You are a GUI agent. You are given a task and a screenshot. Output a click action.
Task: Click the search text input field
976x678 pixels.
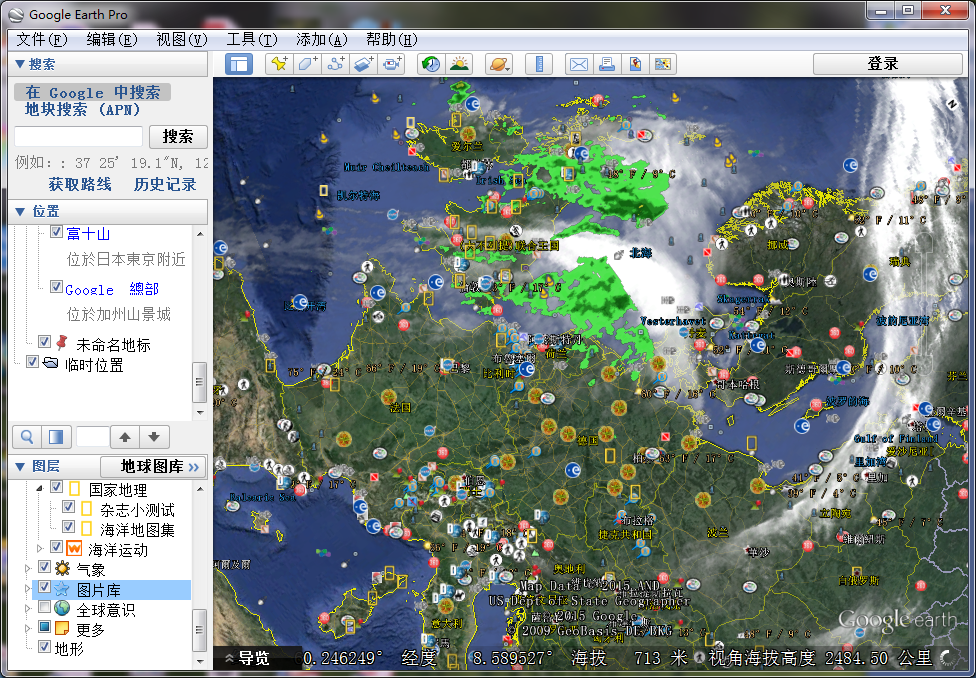click(78, 136)
